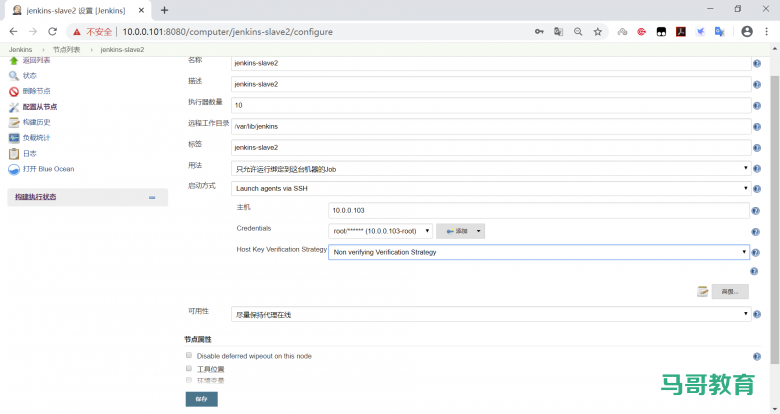Click the description input field
Image resolution: width=780 pixels, height=414 pixels.
pyautogui.click(x=491, y=84)
